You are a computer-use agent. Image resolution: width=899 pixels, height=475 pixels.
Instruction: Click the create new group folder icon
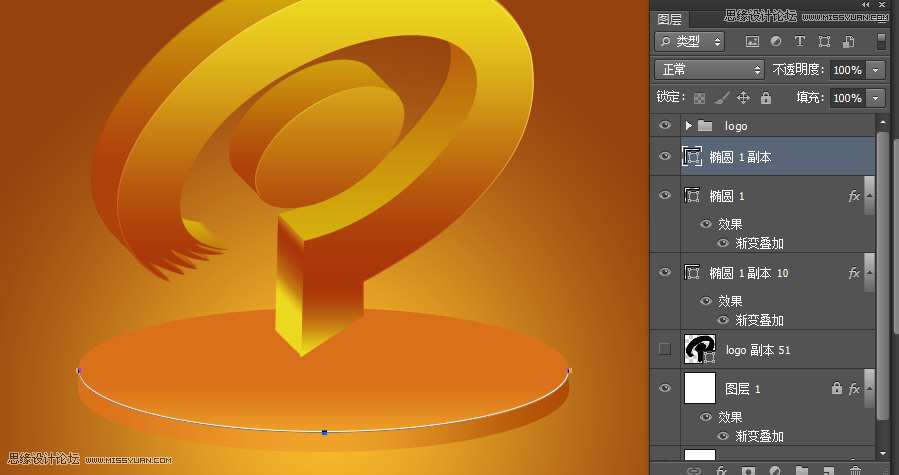[x=802, y=471]
